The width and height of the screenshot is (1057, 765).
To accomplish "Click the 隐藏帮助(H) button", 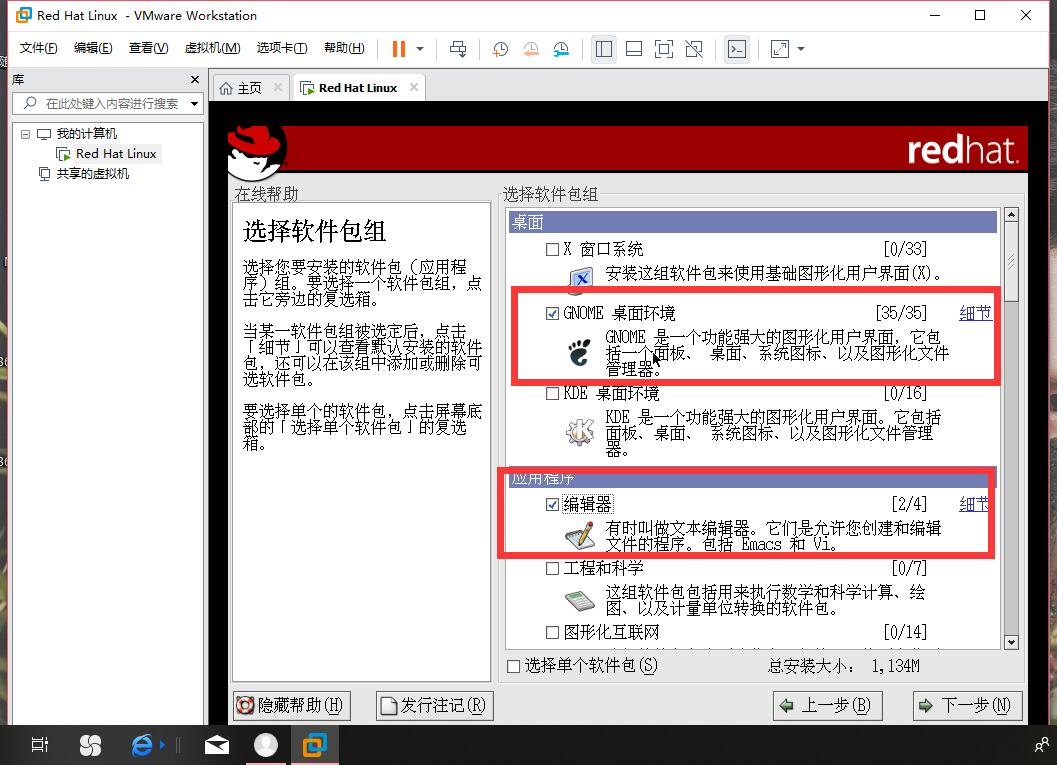I will [291, 706].
